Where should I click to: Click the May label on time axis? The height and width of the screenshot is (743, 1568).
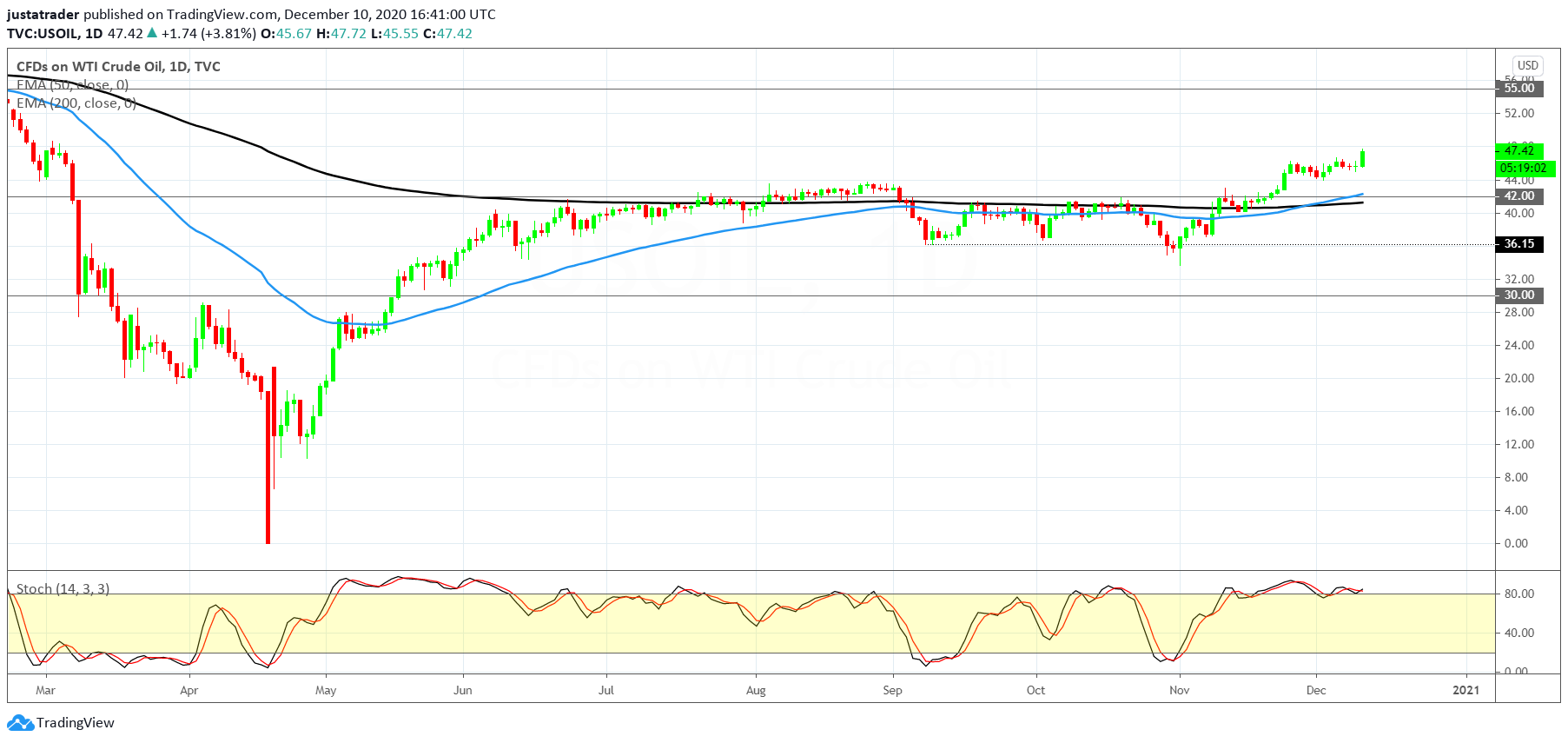click(326, 690)
